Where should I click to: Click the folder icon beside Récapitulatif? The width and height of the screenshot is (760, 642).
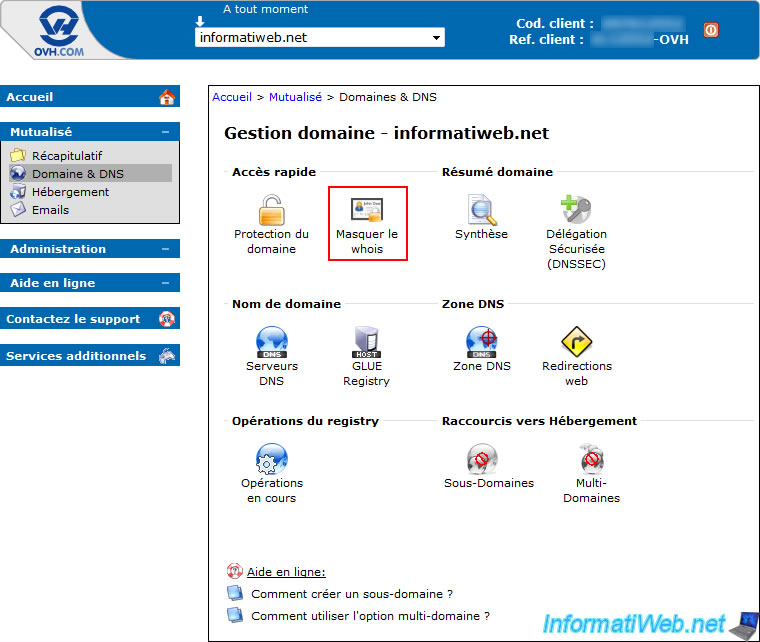[18, 155]
